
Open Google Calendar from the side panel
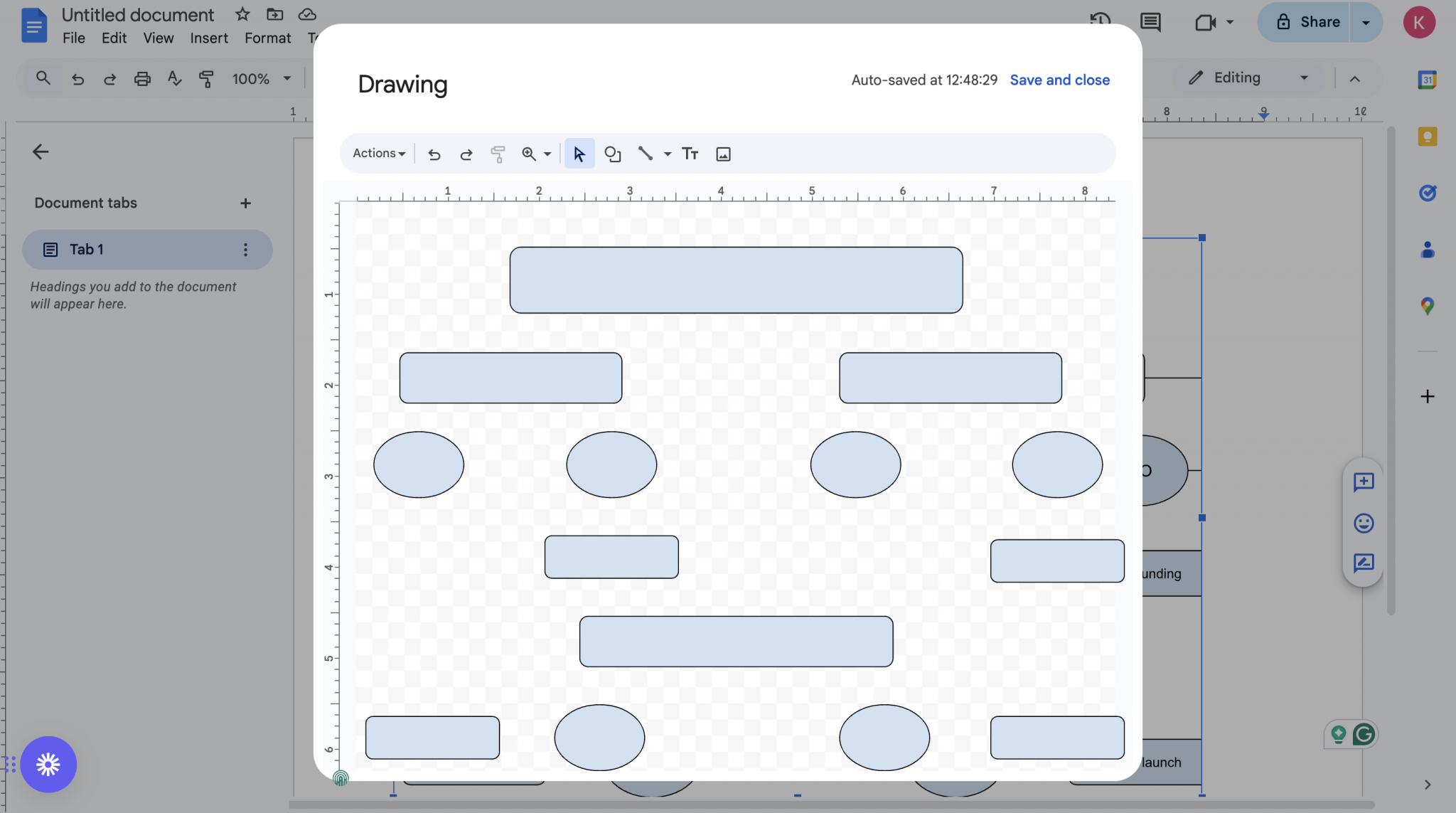pyautogui.click(x=1428, y=80)
